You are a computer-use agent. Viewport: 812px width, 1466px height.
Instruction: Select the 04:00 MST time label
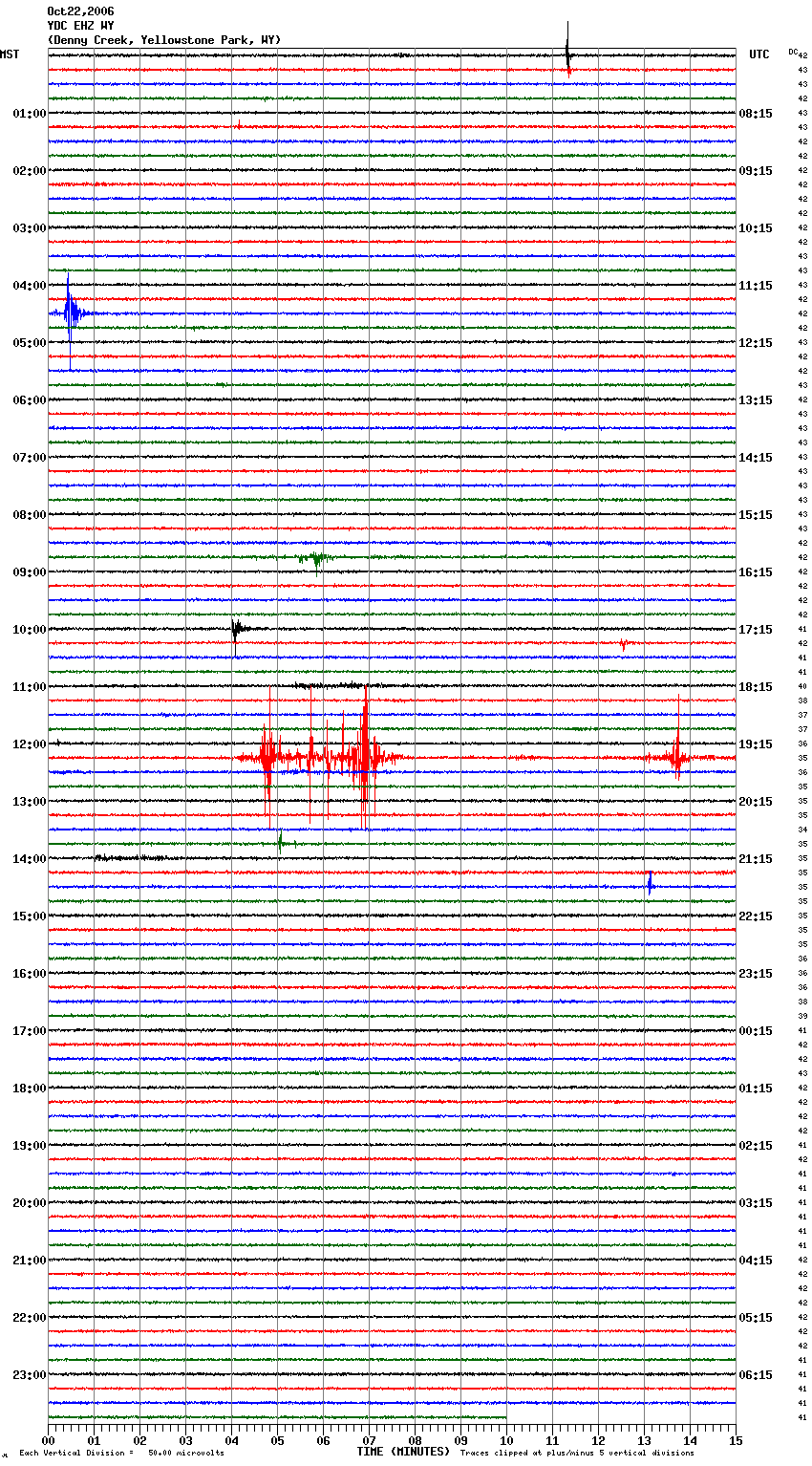click(30, 286)
